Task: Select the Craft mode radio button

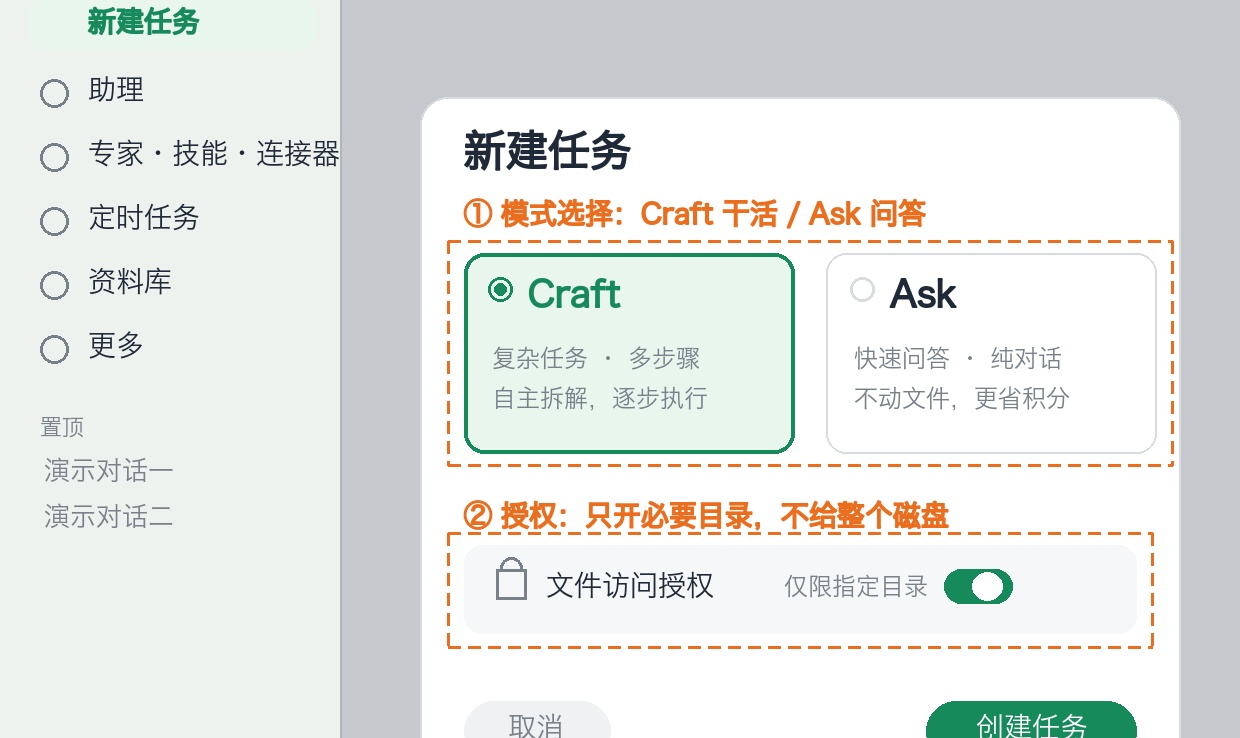Action: click(x=500, y=290)
